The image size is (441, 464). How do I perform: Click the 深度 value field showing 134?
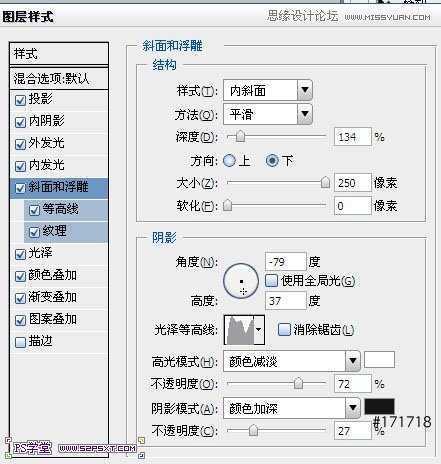point(353,137)
